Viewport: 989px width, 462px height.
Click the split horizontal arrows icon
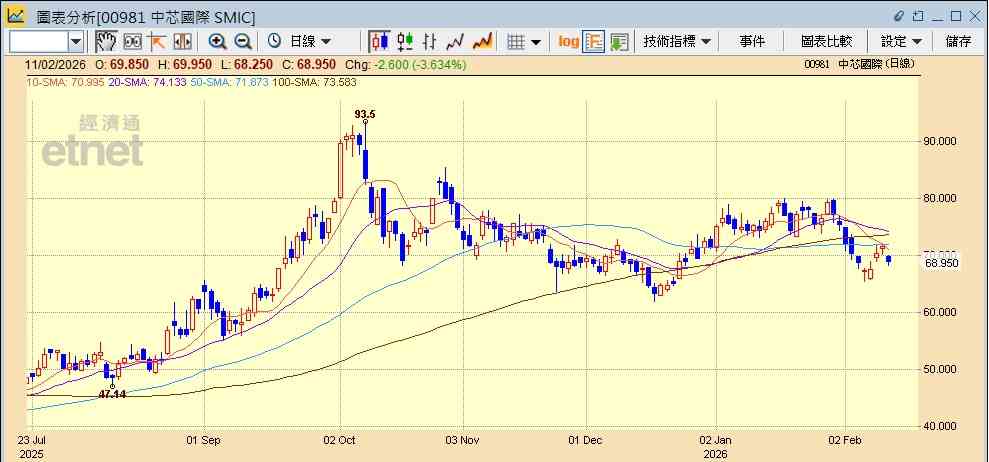pos(182,42)
